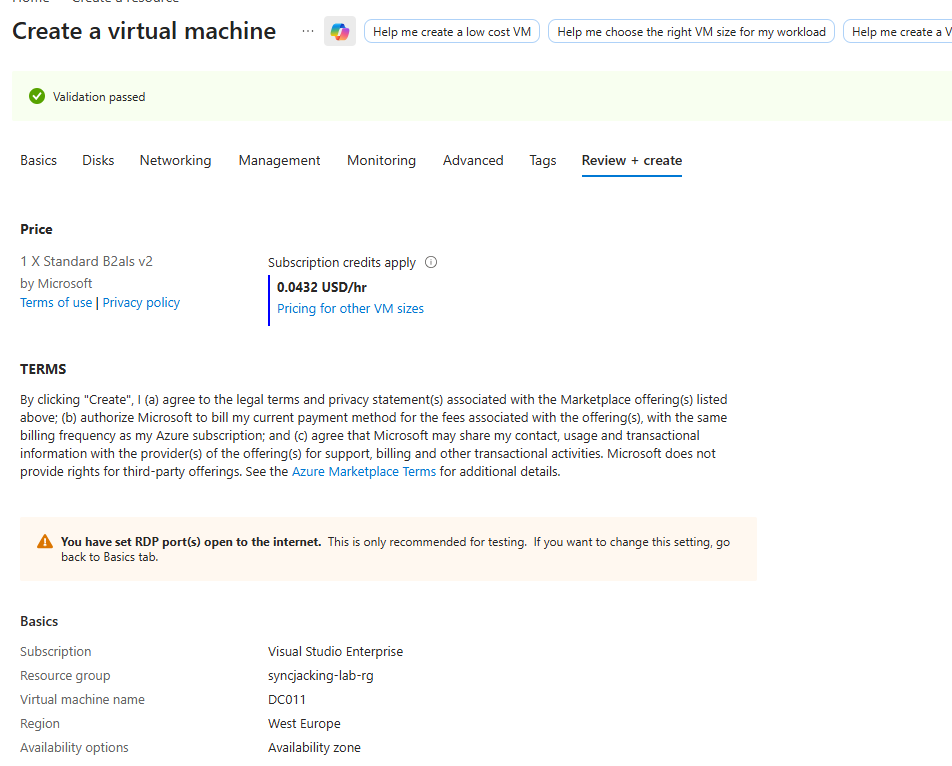Open the Azure Marketplace Terms link

tap(364, 472)
